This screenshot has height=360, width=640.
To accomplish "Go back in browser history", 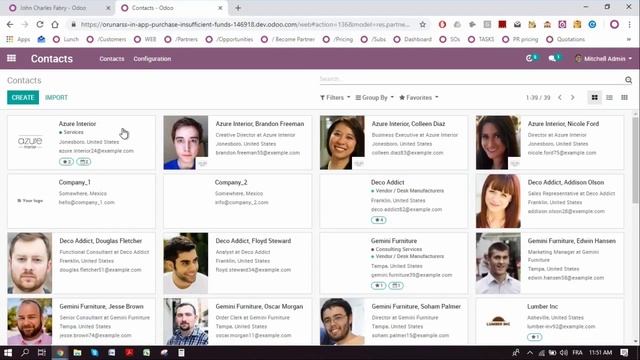I will pos(10,24).
